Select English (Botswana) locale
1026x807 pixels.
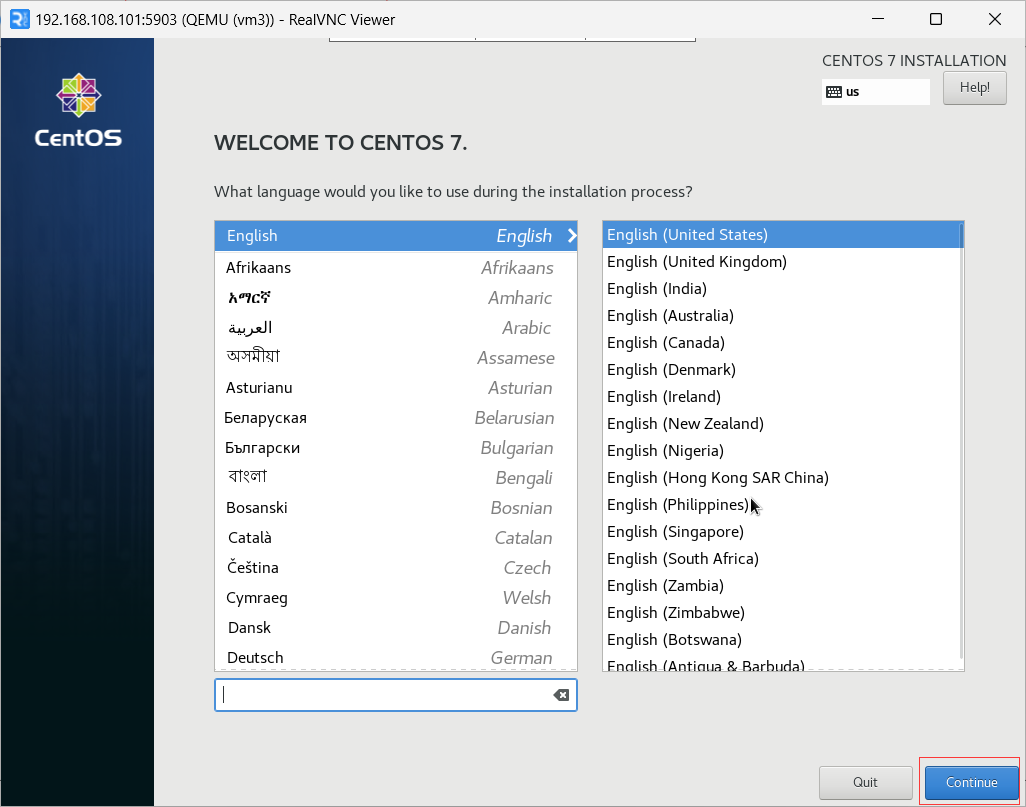tap(781, 639)
